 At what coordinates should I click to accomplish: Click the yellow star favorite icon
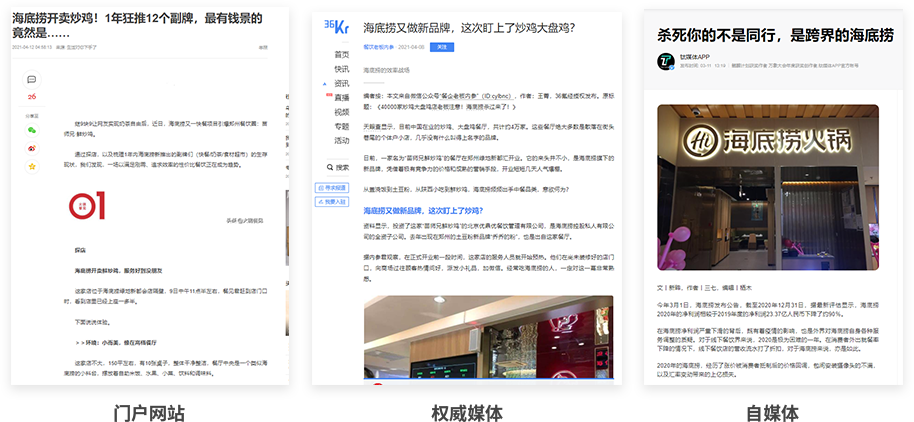tap(32, 167)
